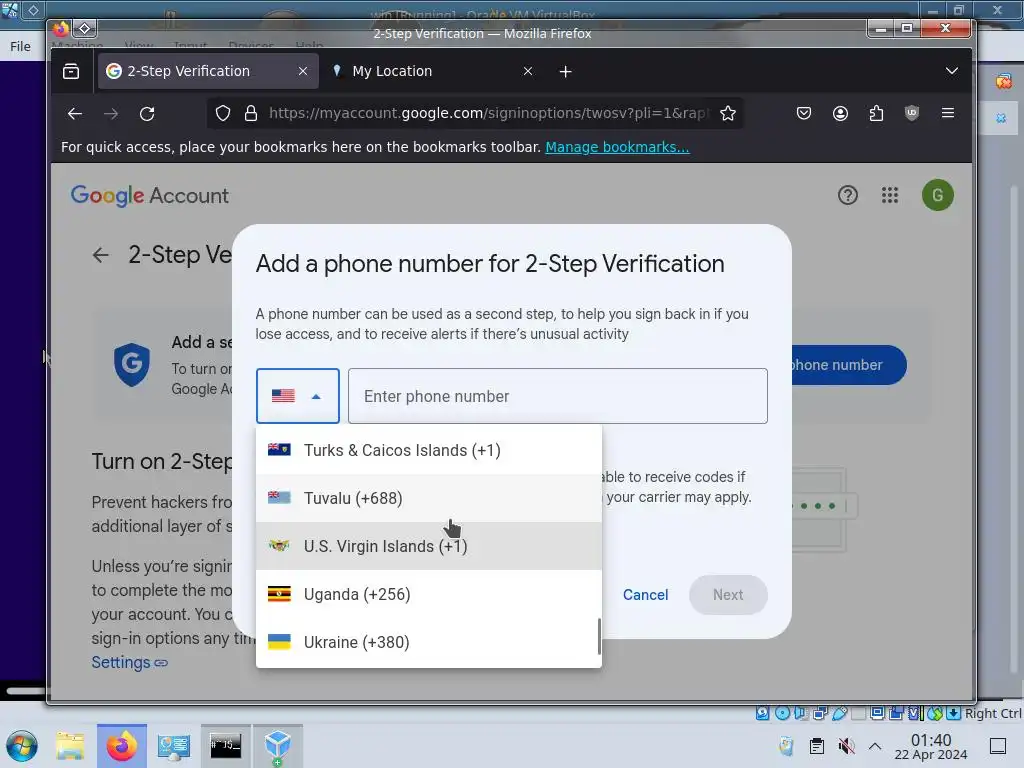Open uBlock Origin shield icon
The height and width of the screenshot is (768, 1024).
tap(912, 114)
